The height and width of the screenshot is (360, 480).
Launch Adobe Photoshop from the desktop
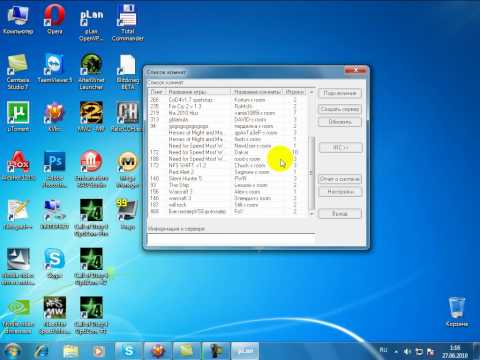54,169
